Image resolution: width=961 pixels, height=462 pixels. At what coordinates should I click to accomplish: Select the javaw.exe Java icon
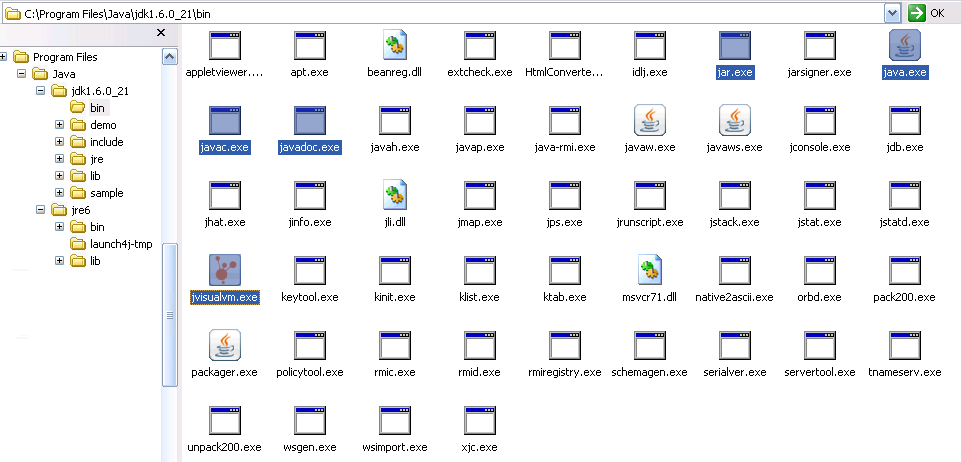(x=650, y=120)
